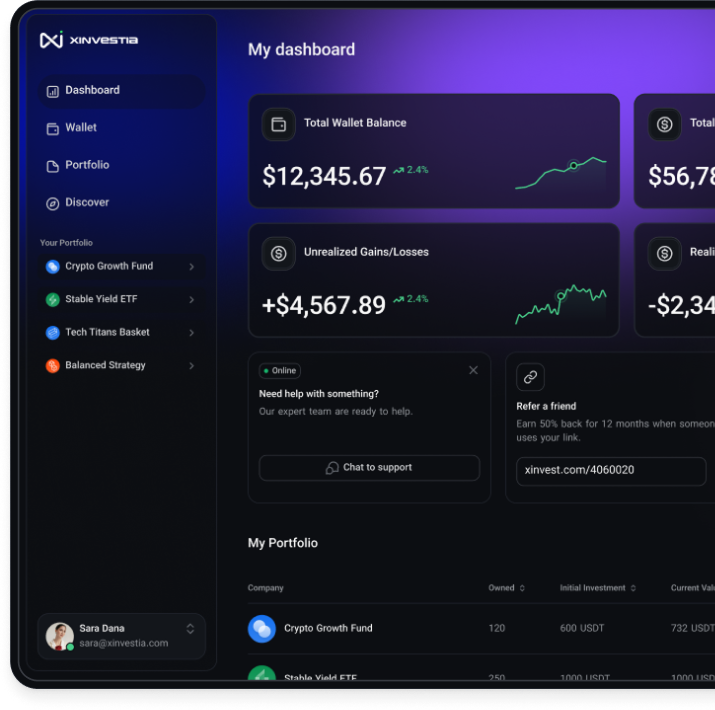Go to Discover in the sidebar

tap(87, 203)
